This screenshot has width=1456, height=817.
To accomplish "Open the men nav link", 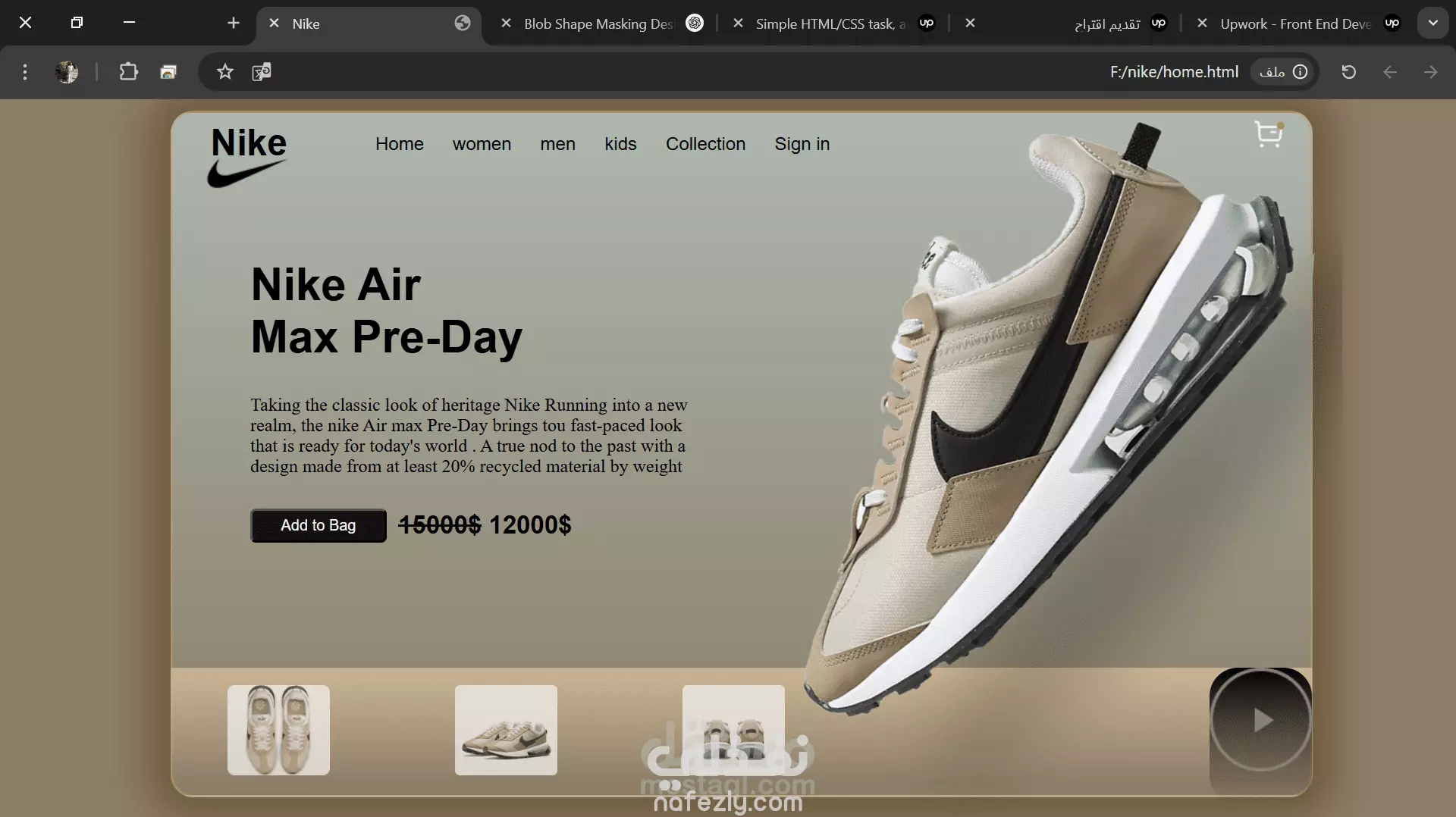I will 557,144.
